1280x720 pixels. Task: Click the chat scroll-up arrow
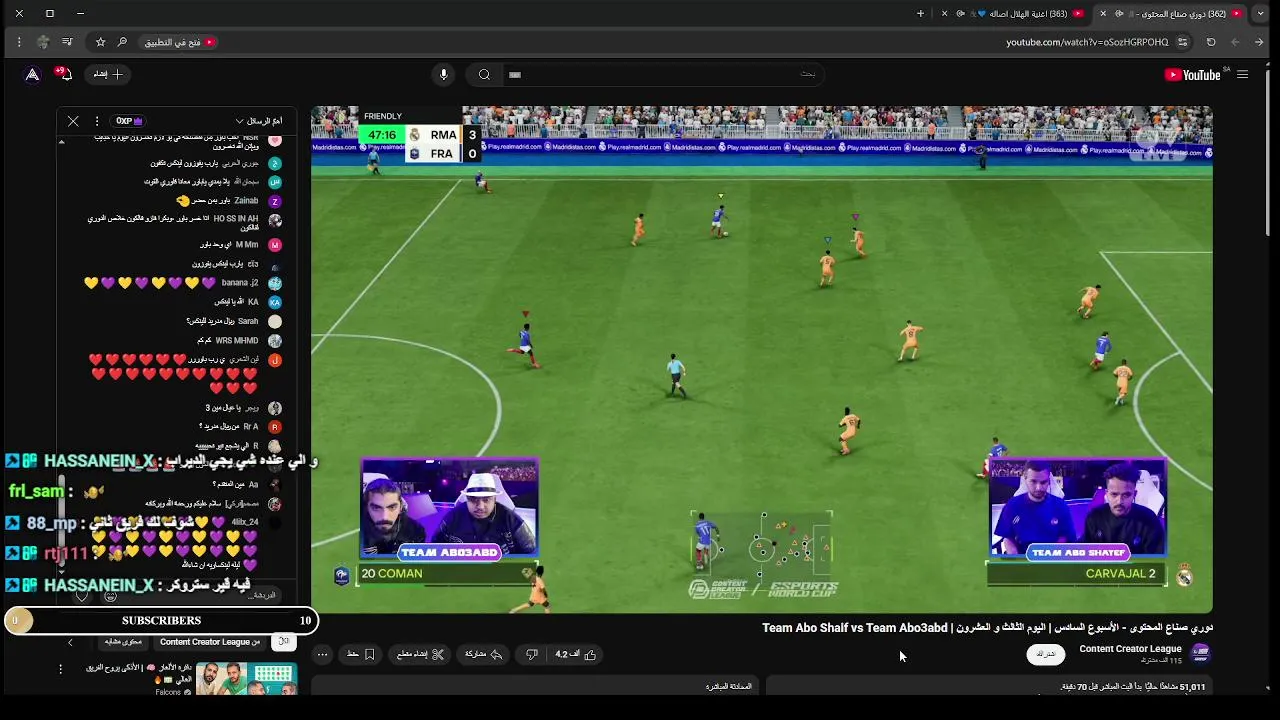[x=61, y=143]
